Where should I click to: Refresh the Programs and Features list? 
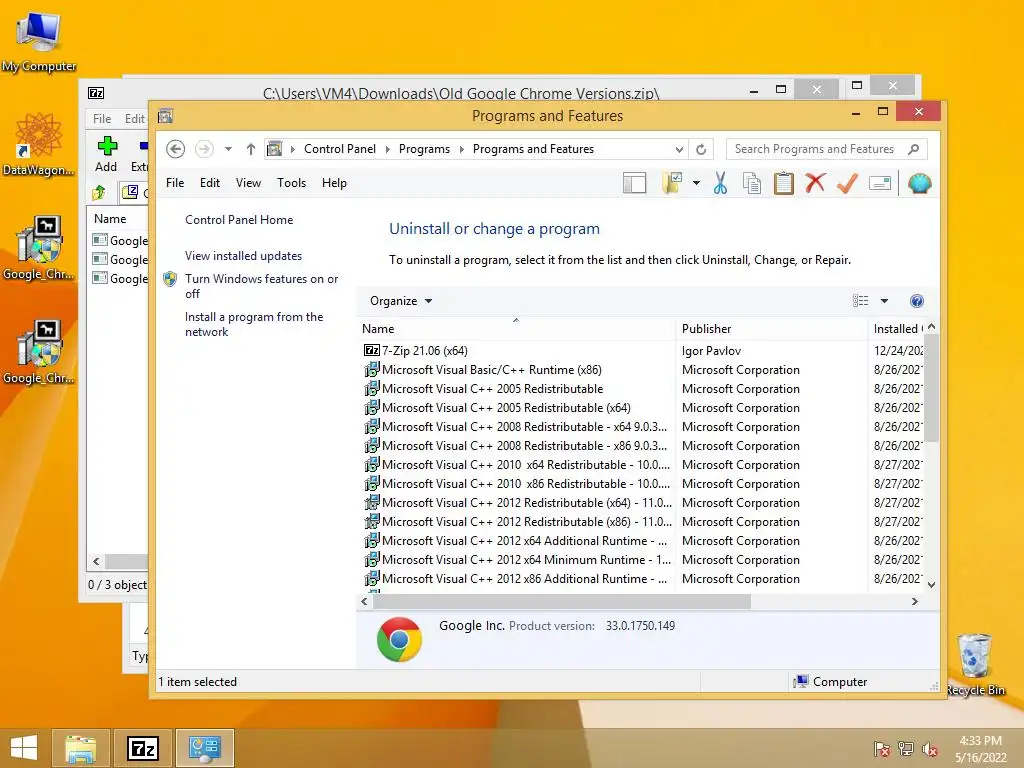click(x=701, y=149)
